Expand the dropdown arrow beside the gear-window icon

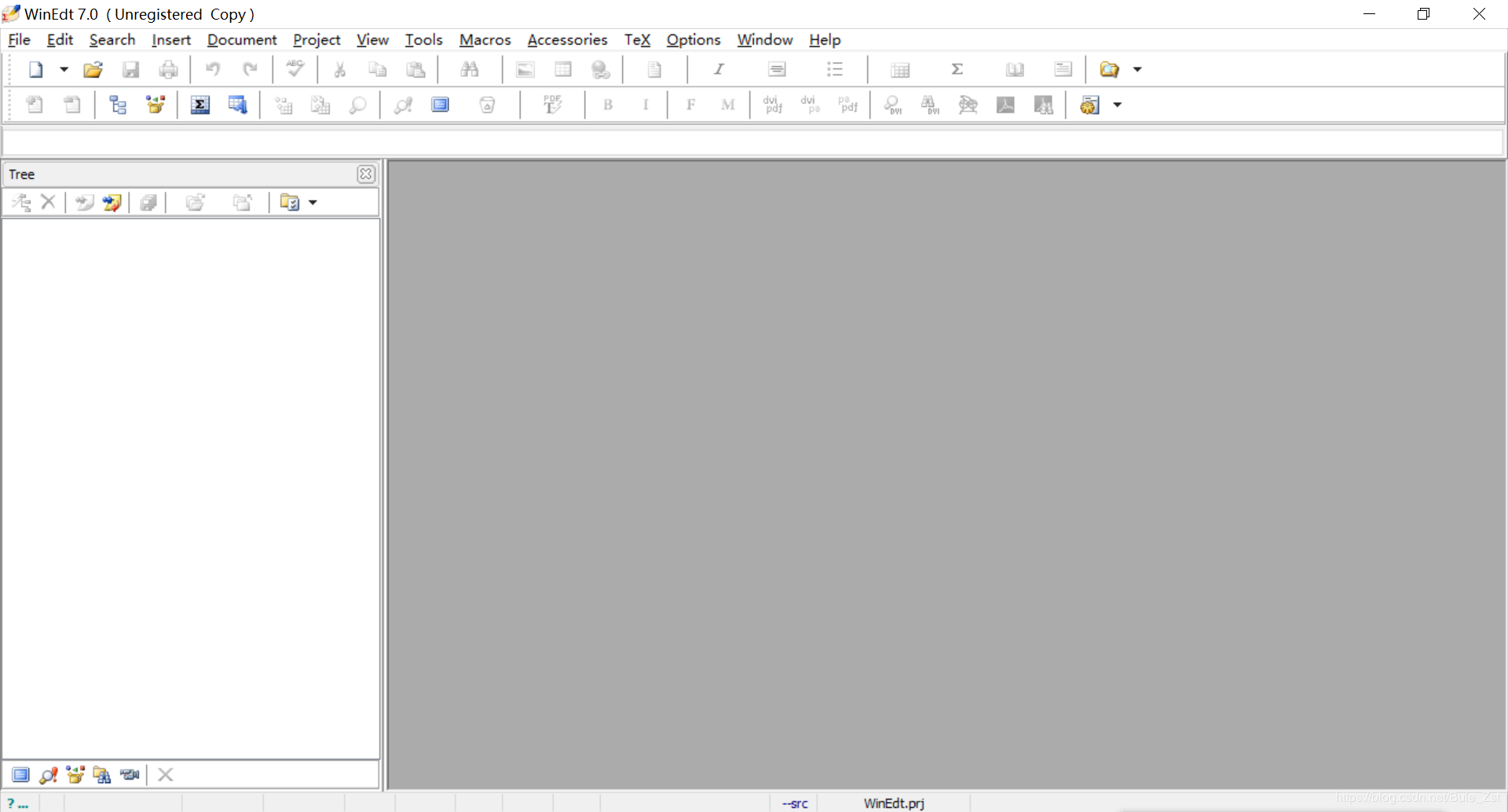[1118, 105]
